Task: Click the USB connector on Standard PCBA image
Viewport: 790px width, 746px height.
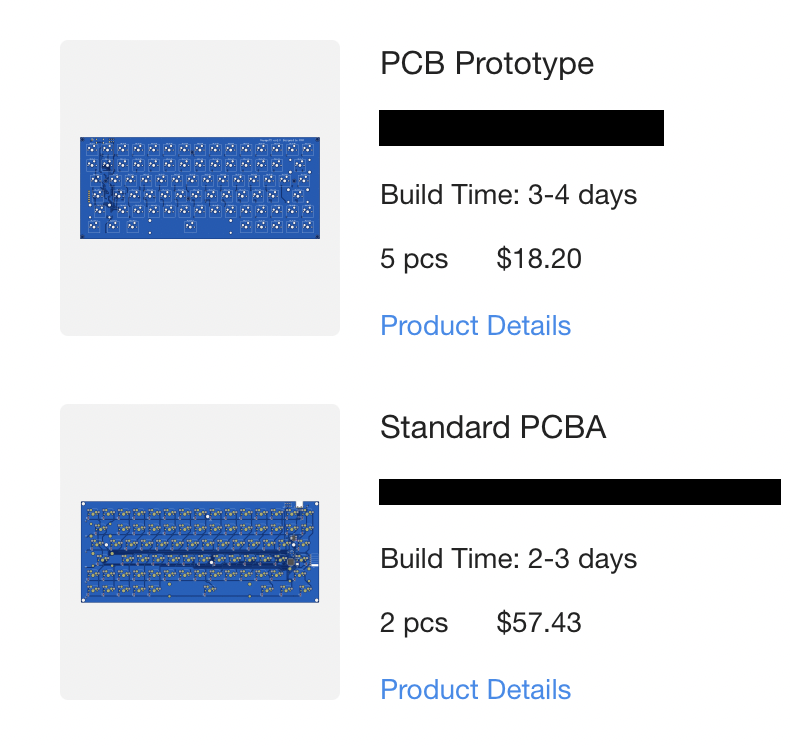Action: [299, 504]
